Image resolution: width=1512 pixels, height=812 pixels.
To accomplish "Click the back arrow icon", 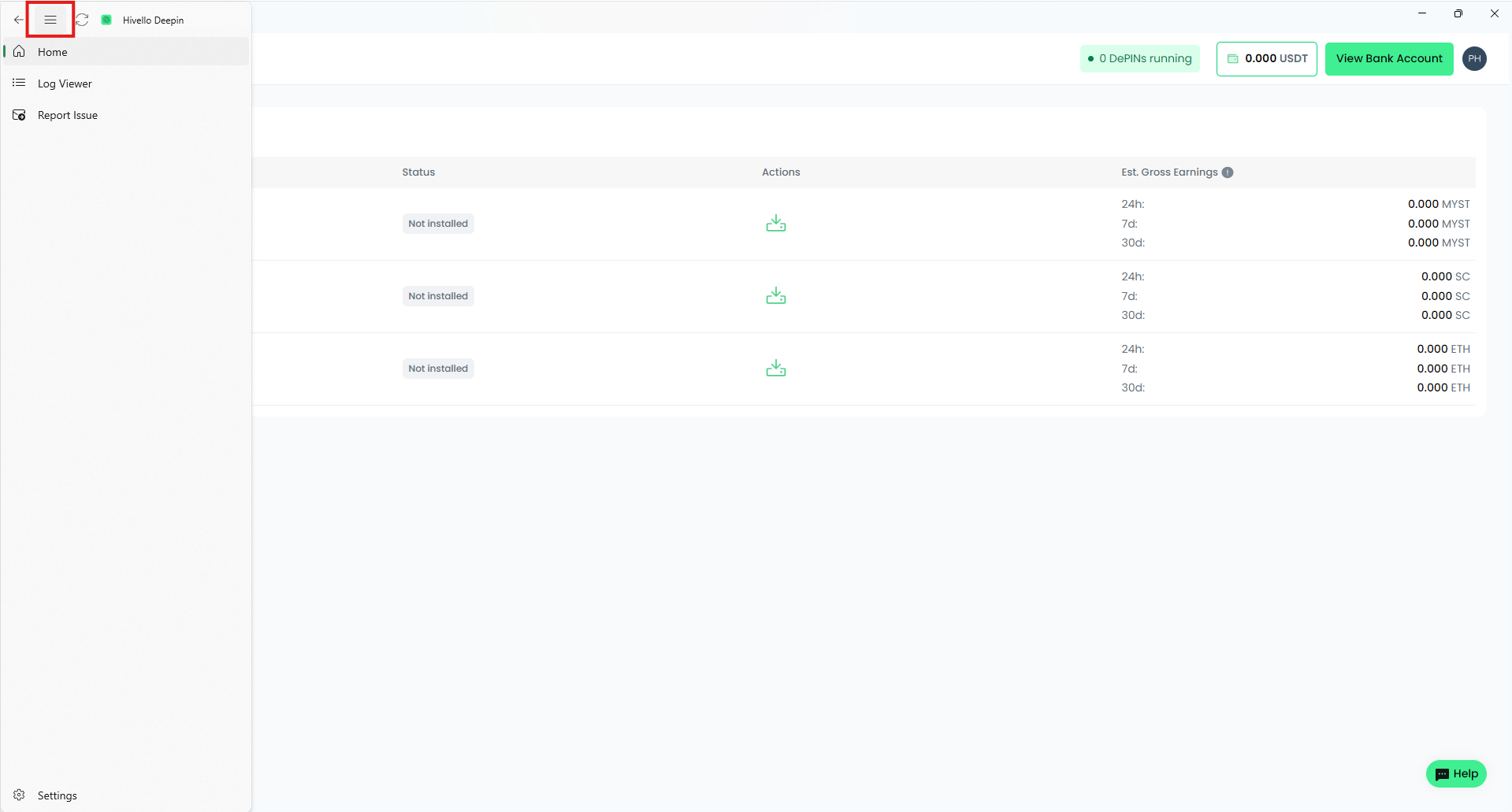I will (x=18, y=20).
